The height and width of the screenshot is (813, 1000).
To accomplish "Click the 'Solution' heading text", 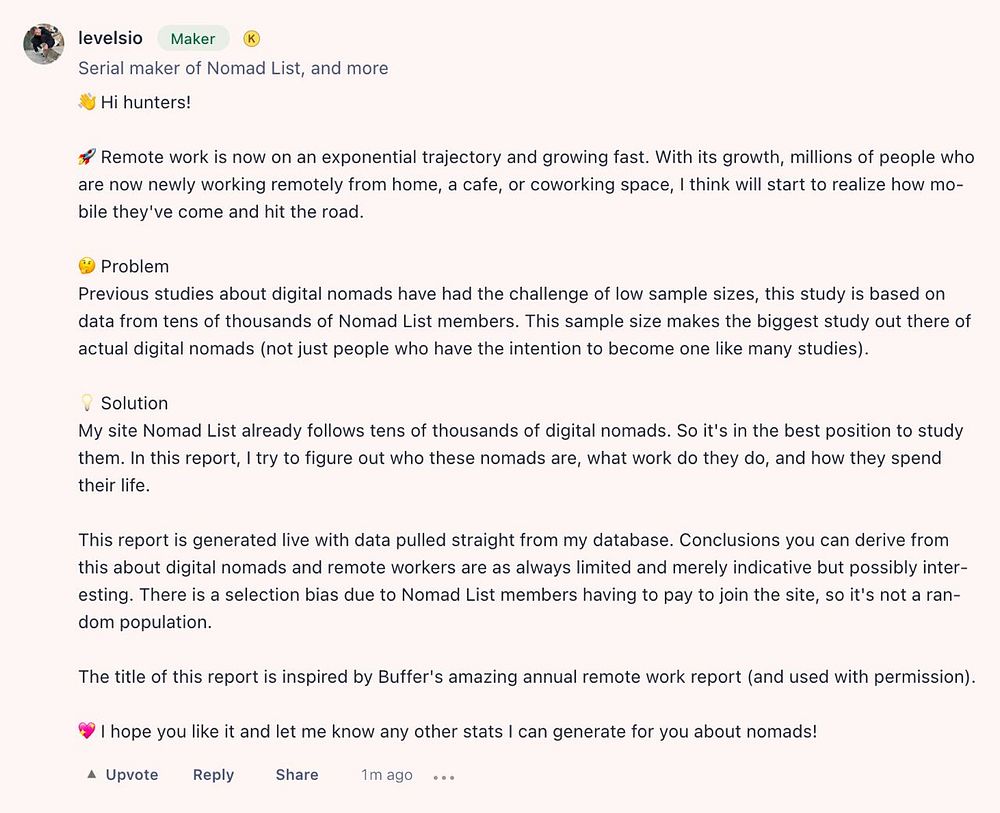I will click(134, 403).
